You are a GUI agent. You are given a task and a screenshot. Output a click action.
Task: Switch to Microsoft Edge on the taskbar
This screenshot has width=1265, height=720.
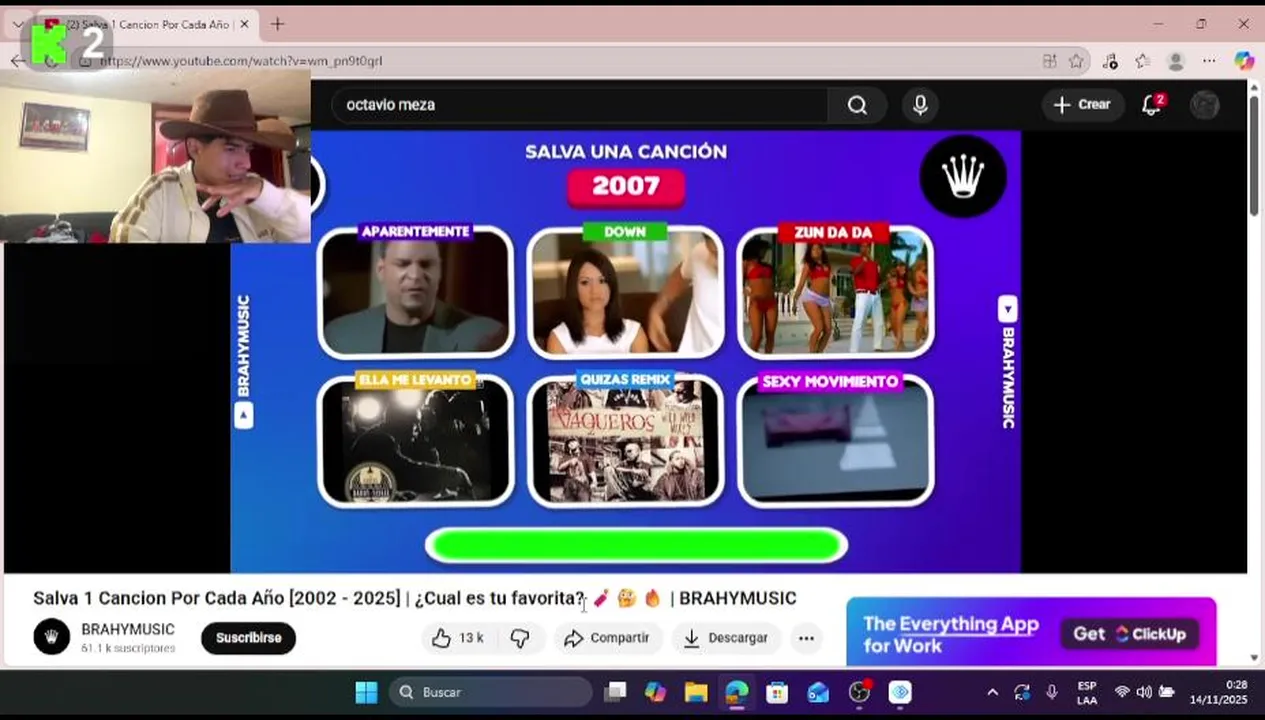click(737, 692)
